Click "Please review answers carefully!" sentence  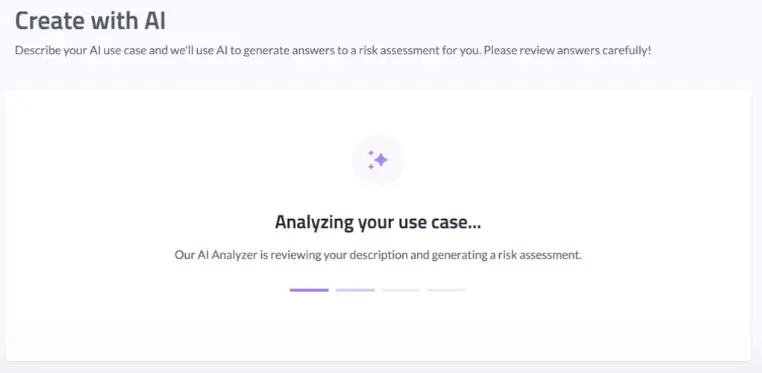pos(567,50)
